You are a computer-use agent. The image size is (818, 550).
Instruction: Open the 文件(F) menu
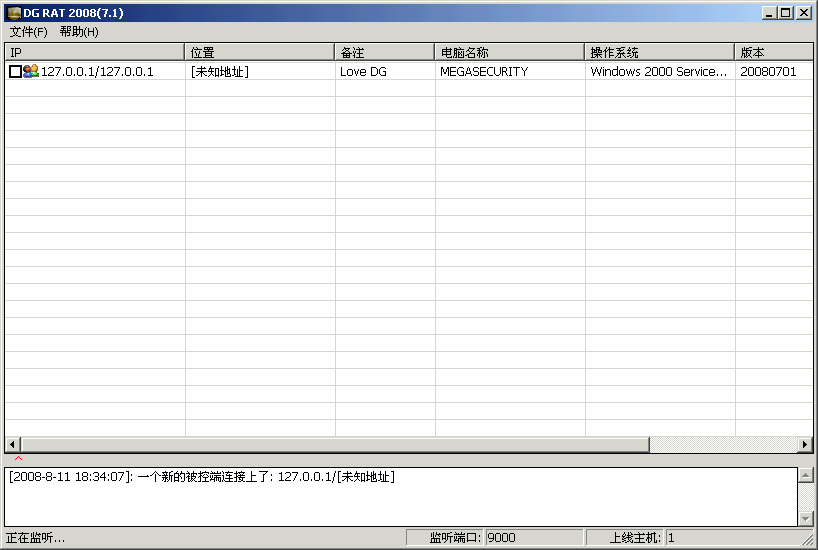[x=28, y=32]
